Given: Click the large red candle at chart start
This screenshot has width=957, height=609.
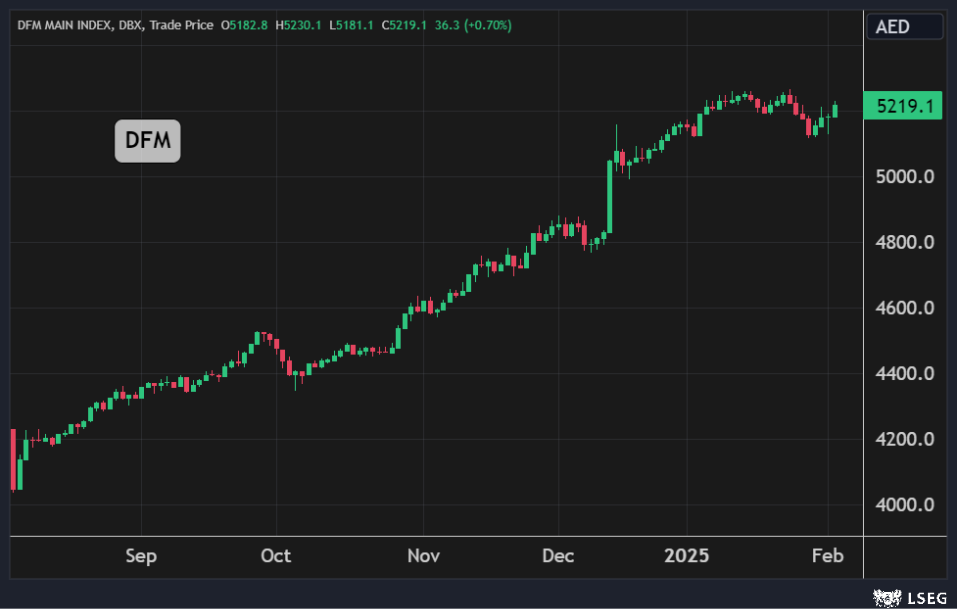Looking at the screenshot, I should (13, 459).
